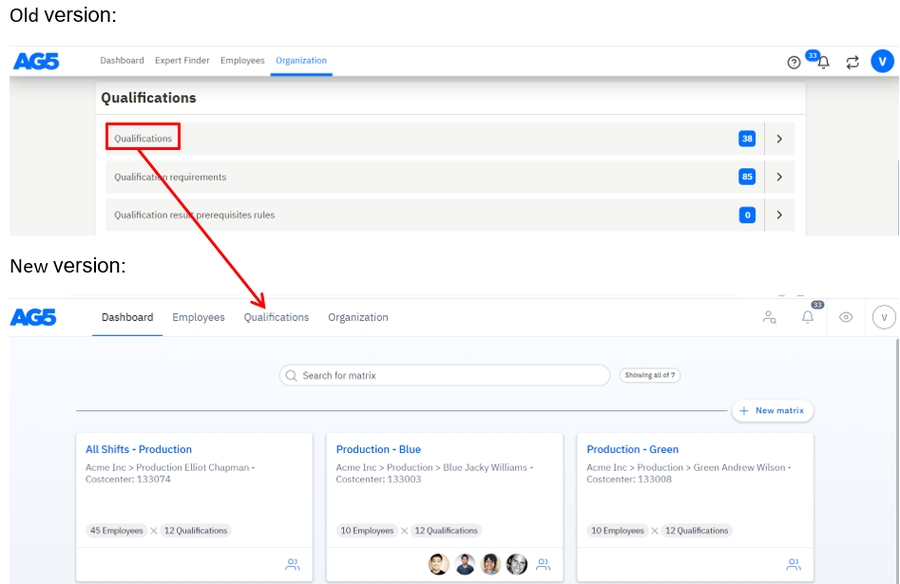
Task: Click the person search icon in new header
Action: coord(769,317)
